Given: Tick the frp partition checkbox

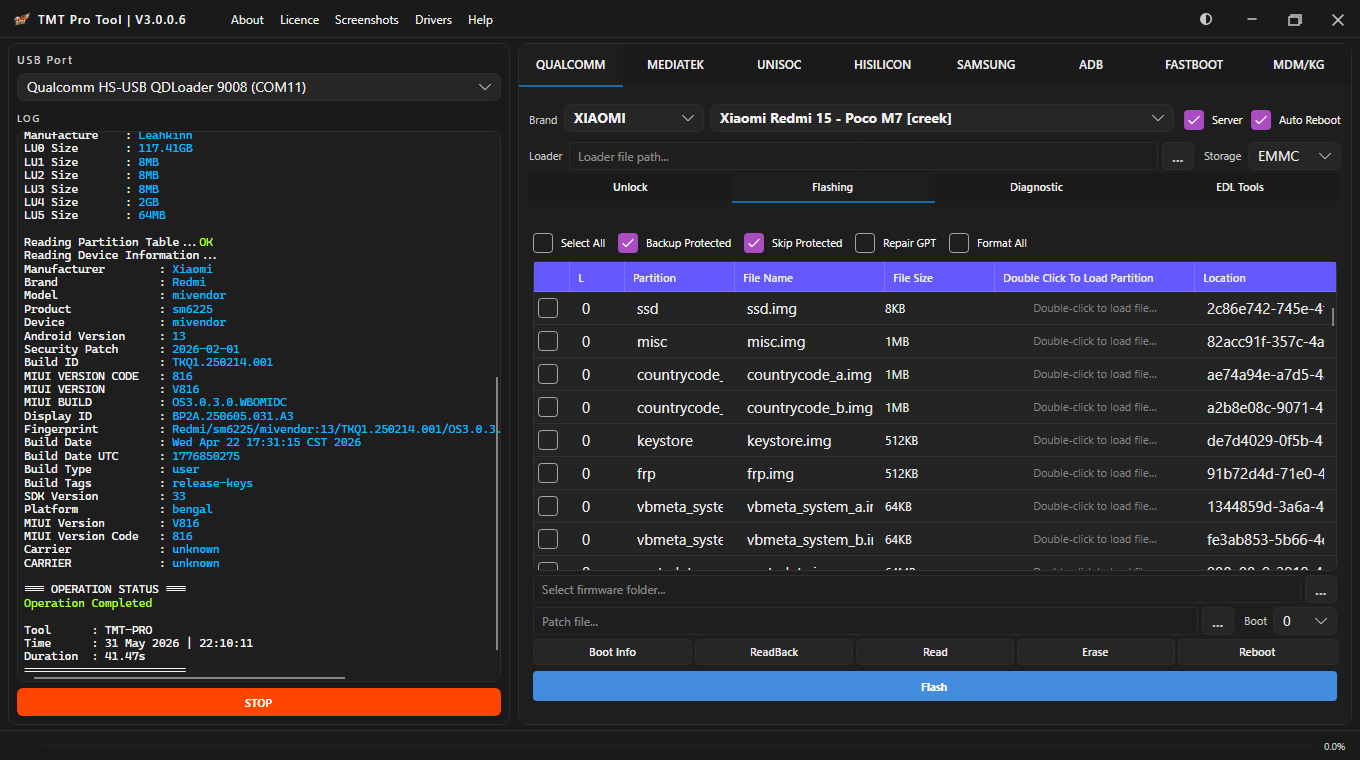Looking at the screenshot, I should click(548, 473).
